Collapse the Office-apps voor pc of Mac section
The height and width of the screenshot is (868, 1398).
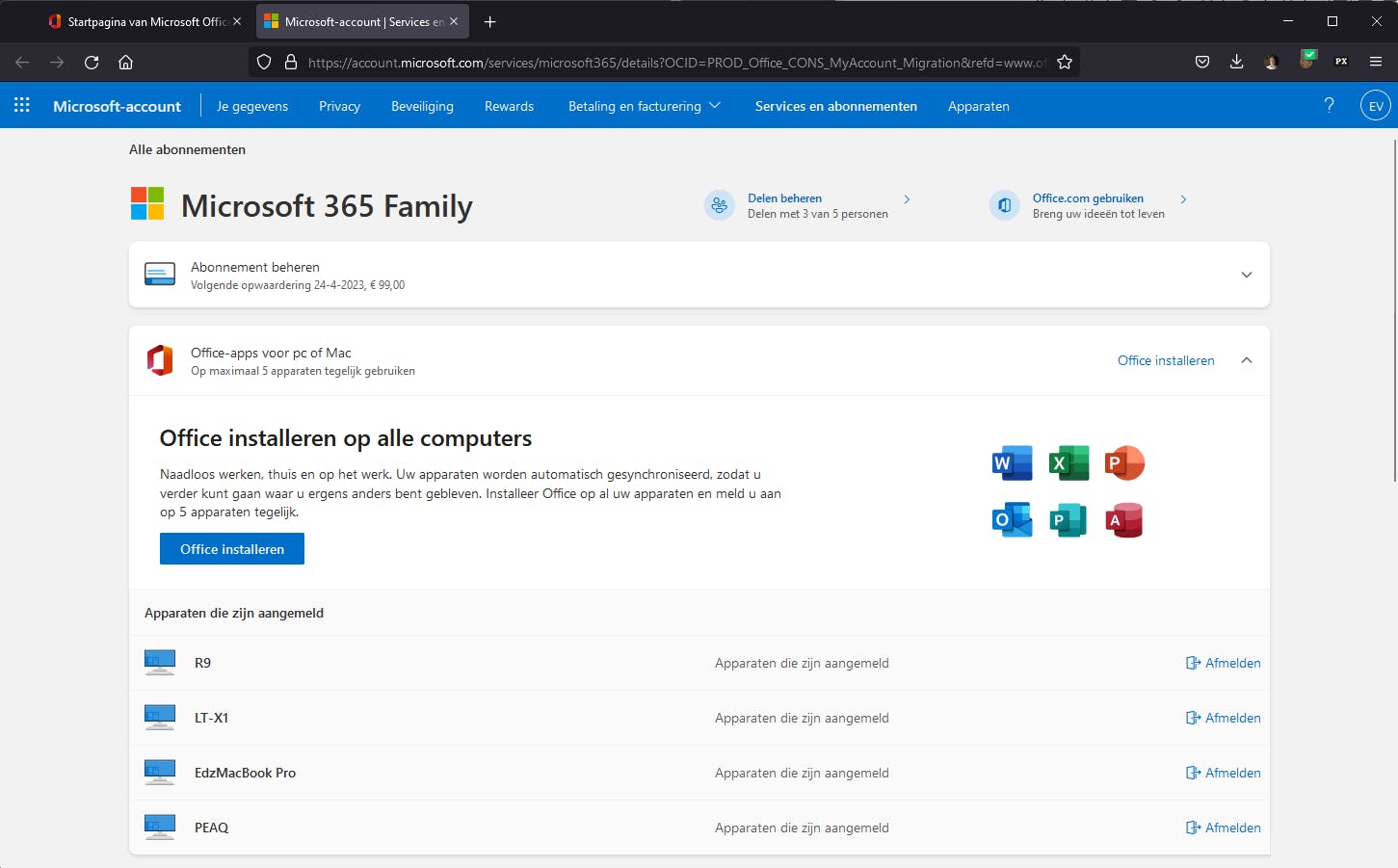1246,360
